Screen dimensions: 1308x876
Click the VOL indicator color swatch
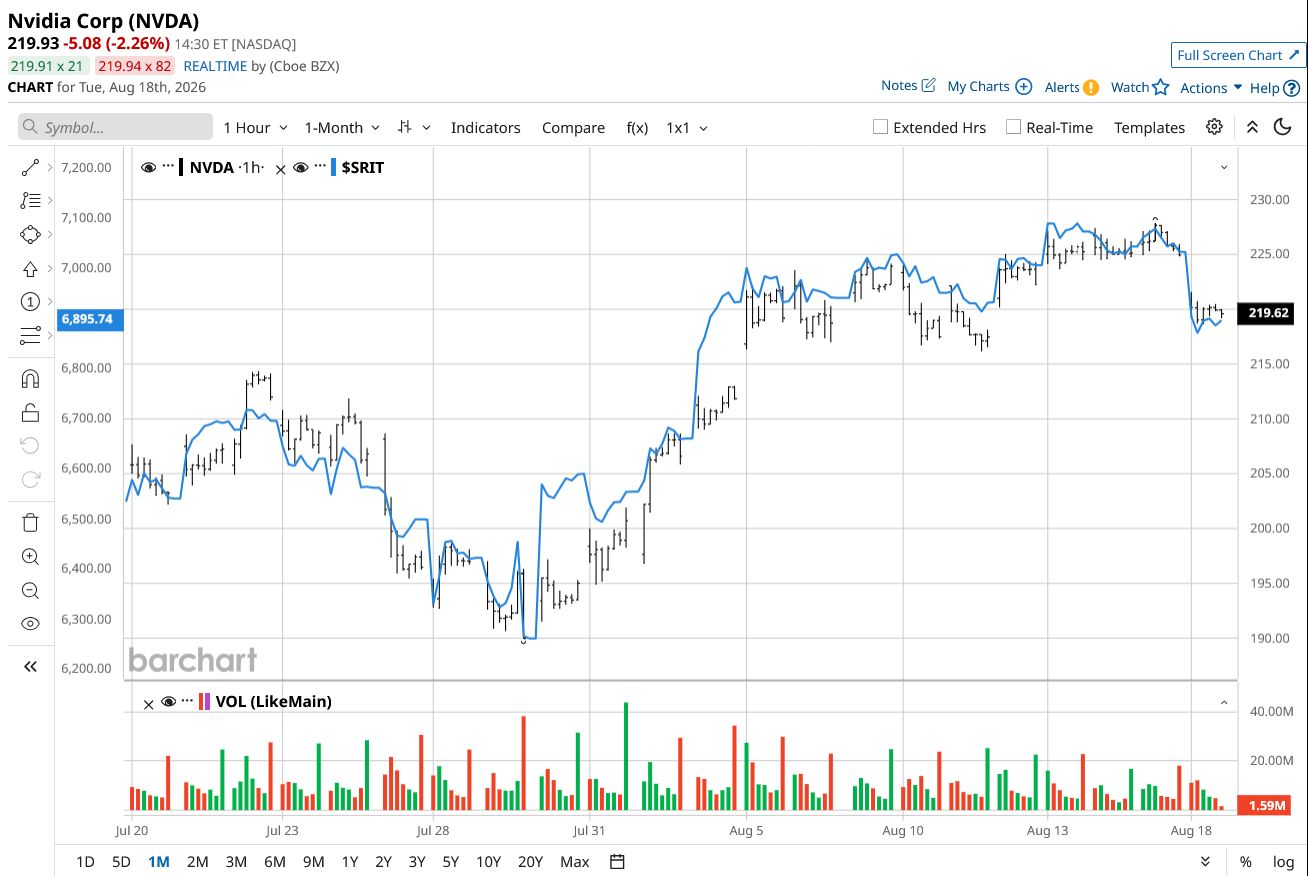pyautogui.click(x=205, y=701)
